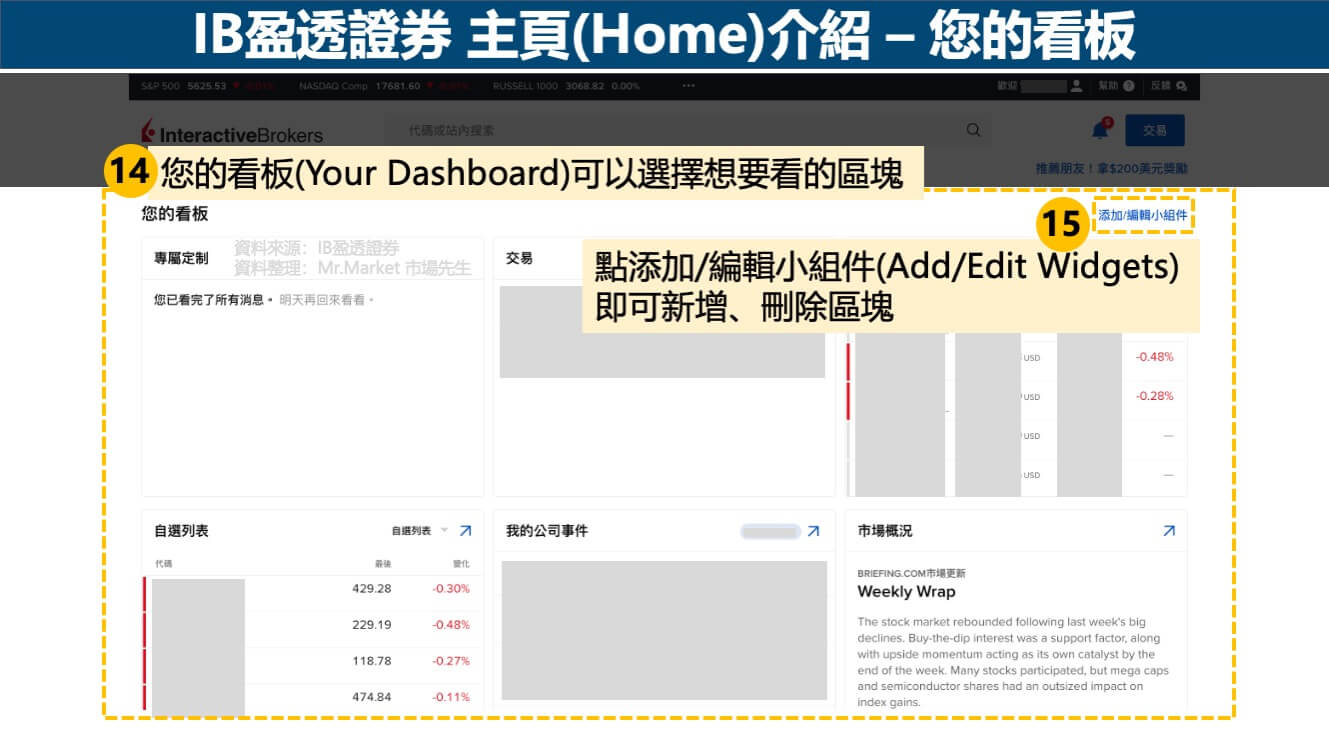Click the 代碼 column header

[x=163, y=564]
